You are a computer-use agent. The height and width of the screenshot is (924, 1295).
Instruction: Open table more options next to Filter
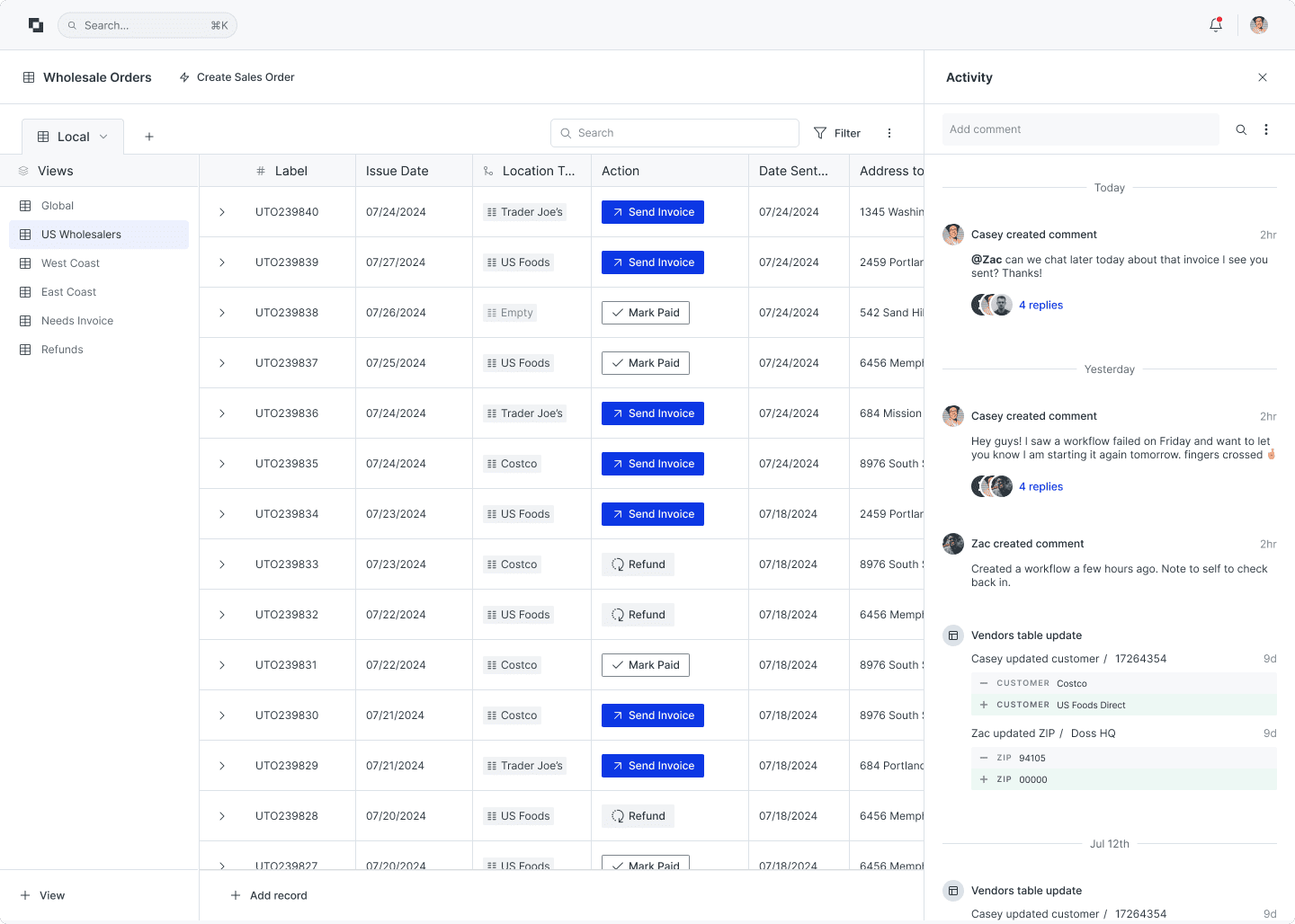tap(889, 133)
